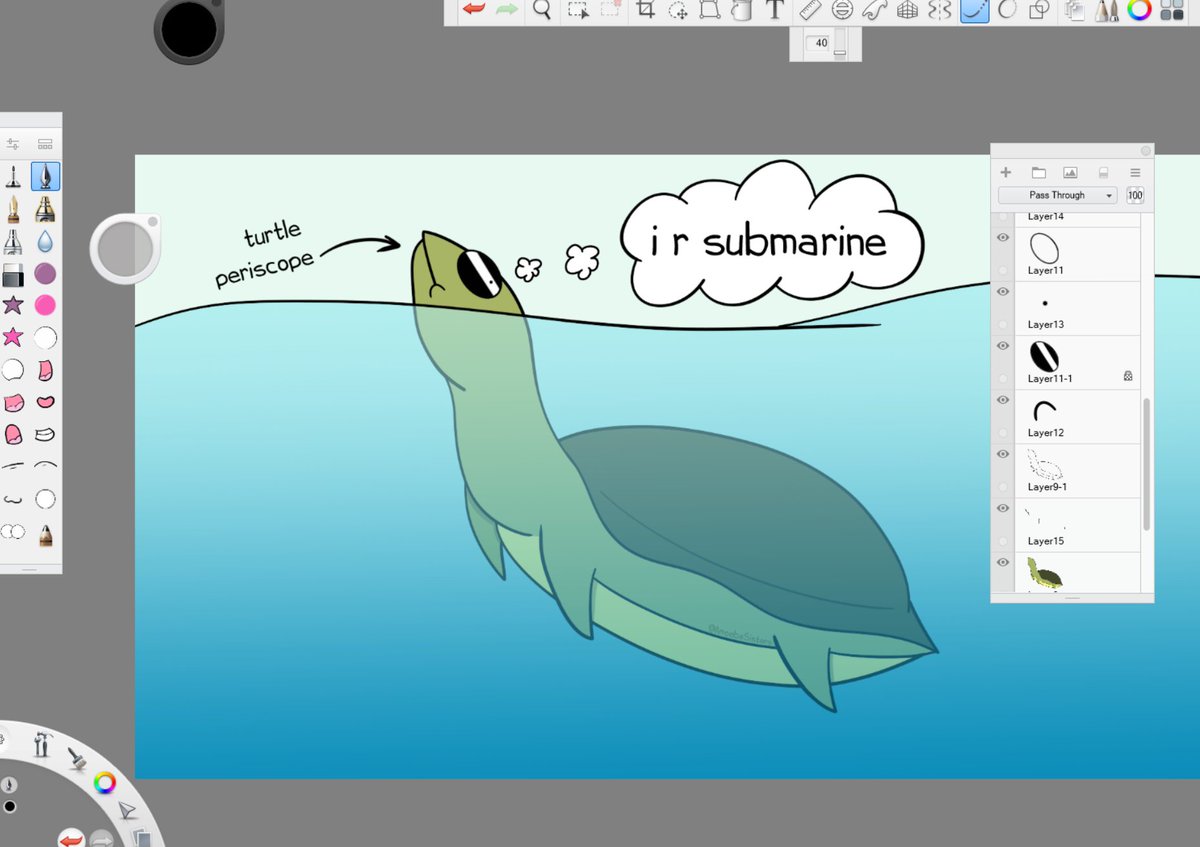Open the Ruler tool in the toolbar

(x=810, y=11)
